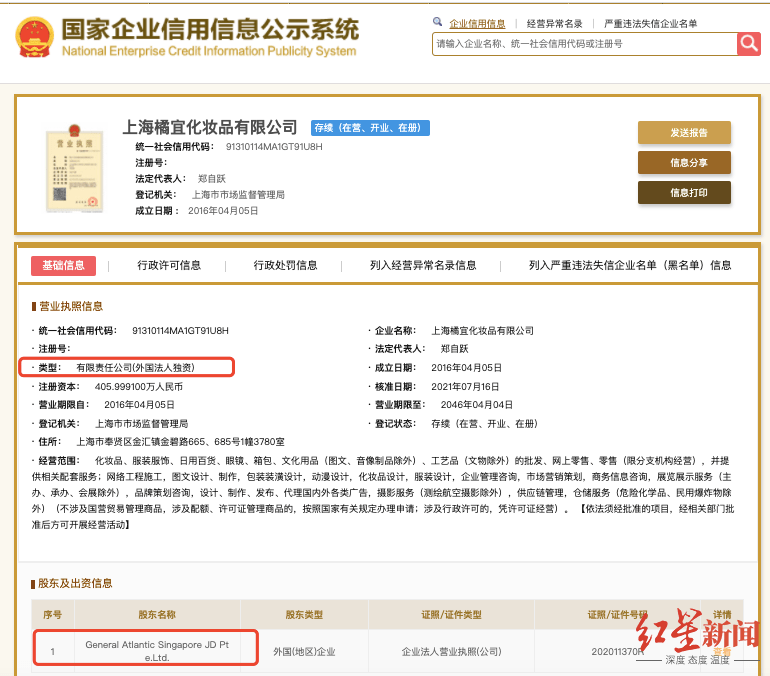Select the 严重违法失信企业名单 search category
770x676 pixels.
click(650, 24)
